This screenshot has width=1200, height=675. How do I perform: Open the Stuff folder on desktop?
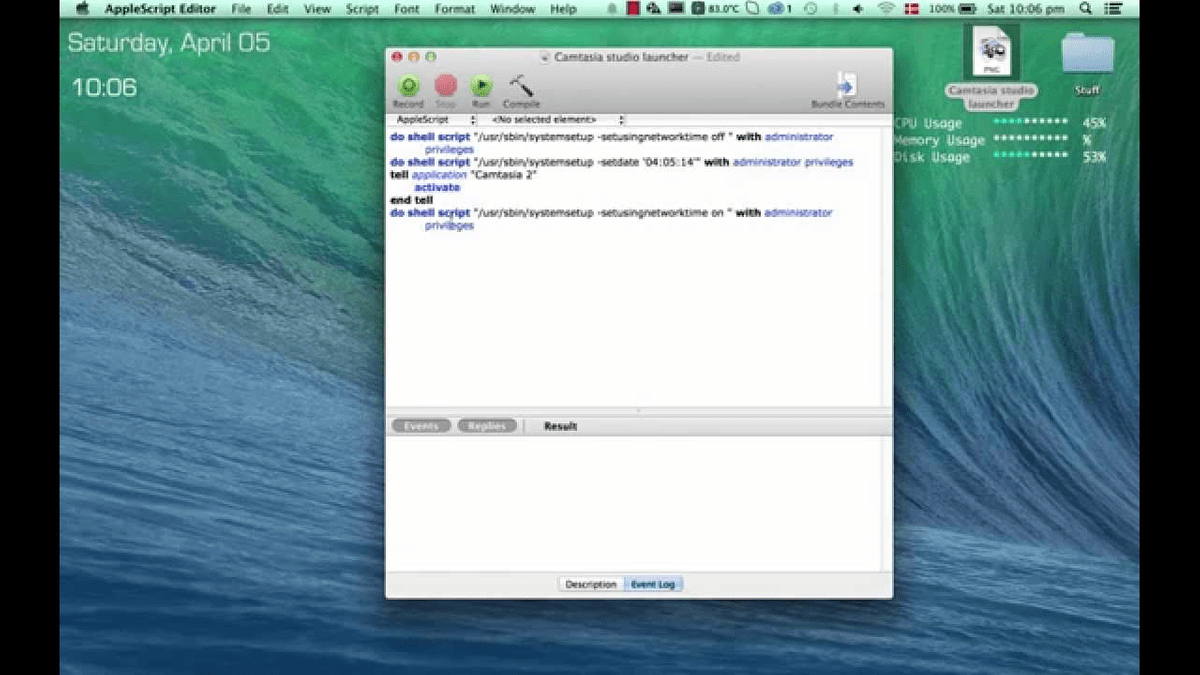click(1087, 58)
